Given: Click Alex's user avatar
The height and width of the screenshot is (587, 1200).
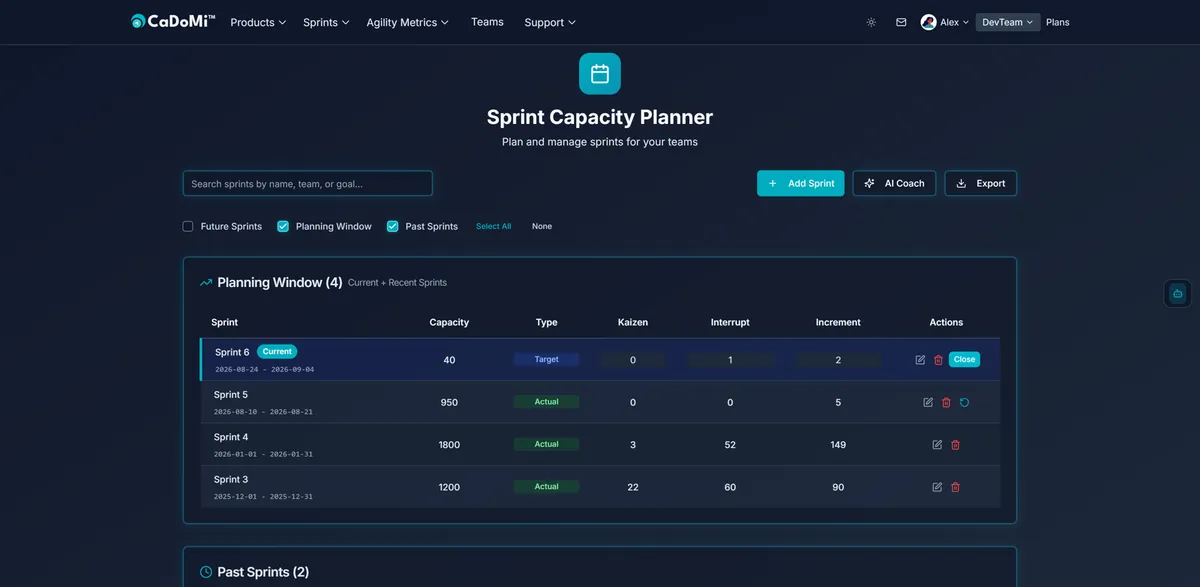Looking at the screenshot, I should pyautogui.click(x=929, y=22).
